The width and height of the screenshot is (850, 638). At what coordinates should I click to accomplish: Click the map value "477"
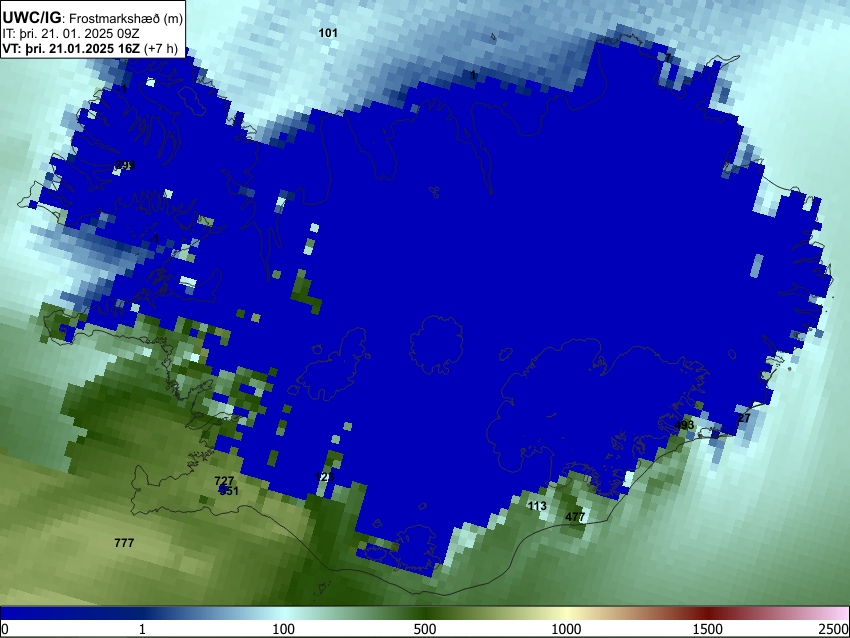(x=575, y=517)
